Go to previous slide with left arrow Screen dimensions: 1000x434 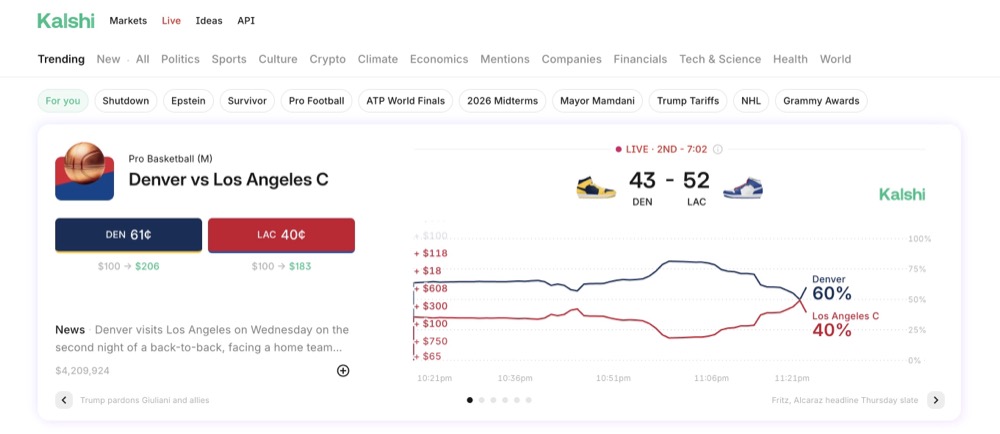(x=64, y=400)
